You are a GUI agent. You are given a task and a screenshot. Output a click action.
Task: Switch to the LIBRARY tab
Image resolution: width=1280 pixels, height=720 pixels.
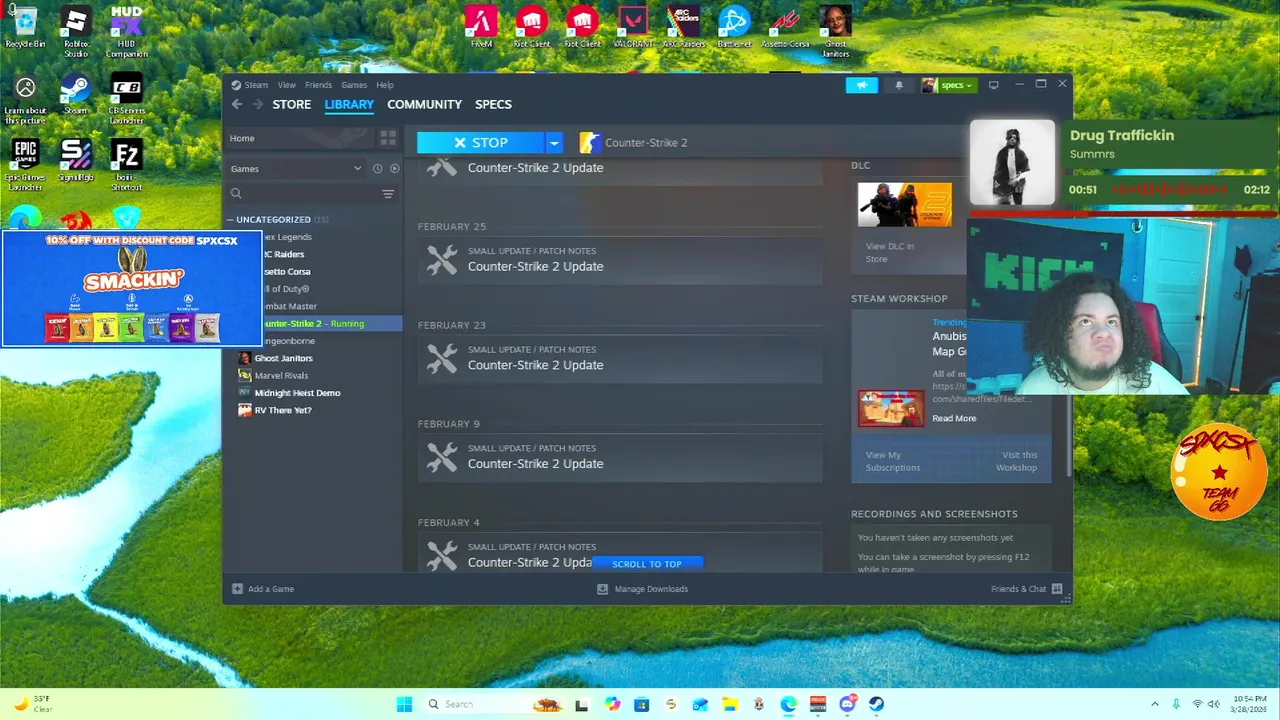pos(349,104)
